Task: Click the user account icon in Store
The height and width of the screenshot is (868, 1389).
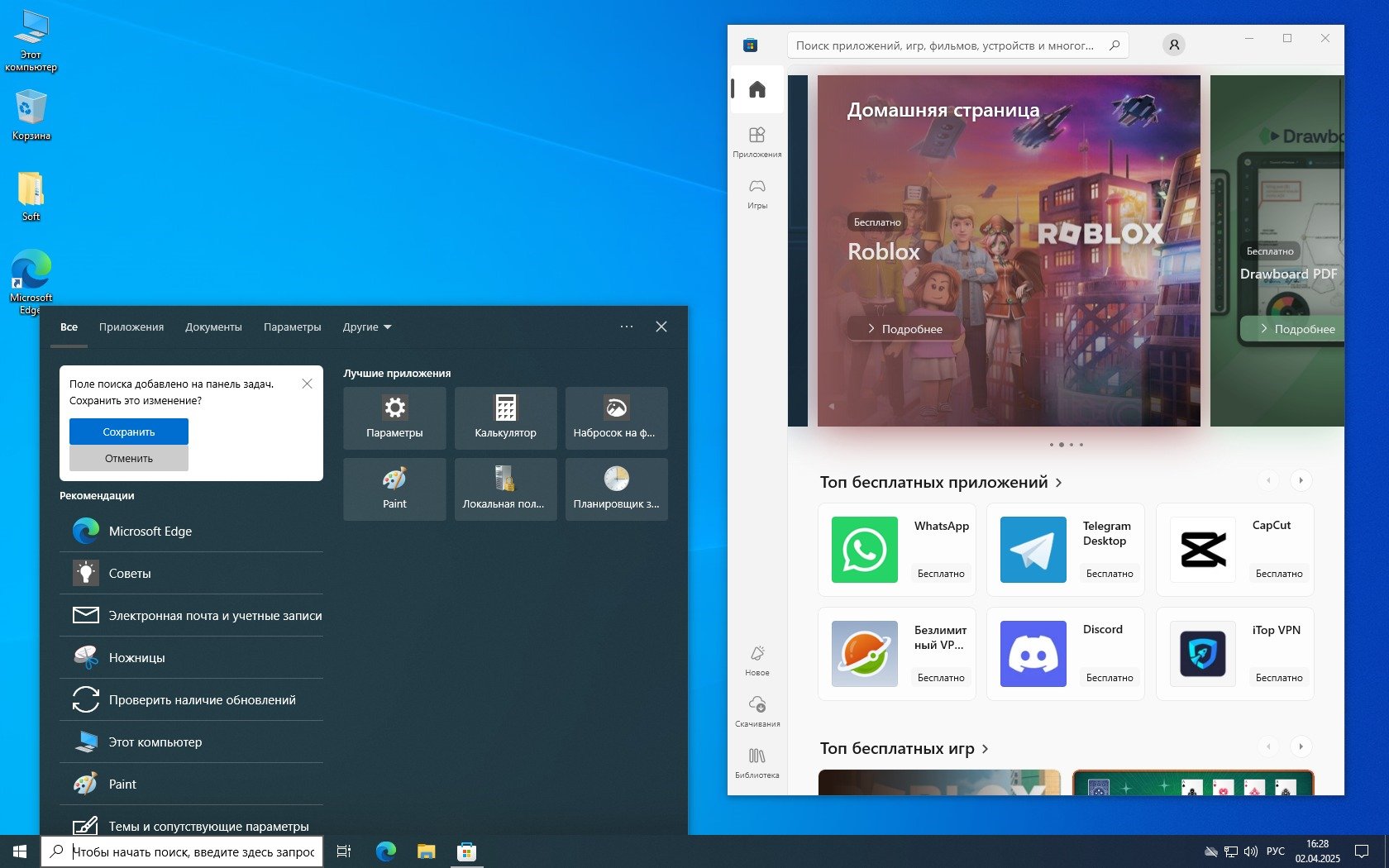Action: pyautogui.click(x=1173, y=45)
